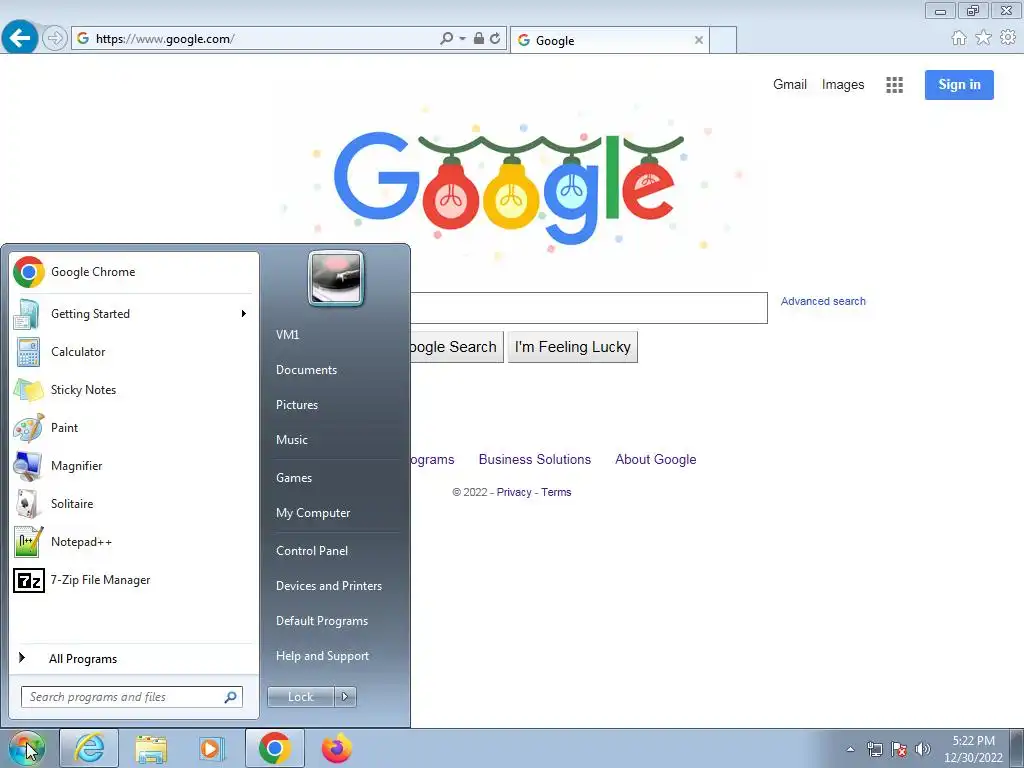Open Default Programs

click(322, 621)
